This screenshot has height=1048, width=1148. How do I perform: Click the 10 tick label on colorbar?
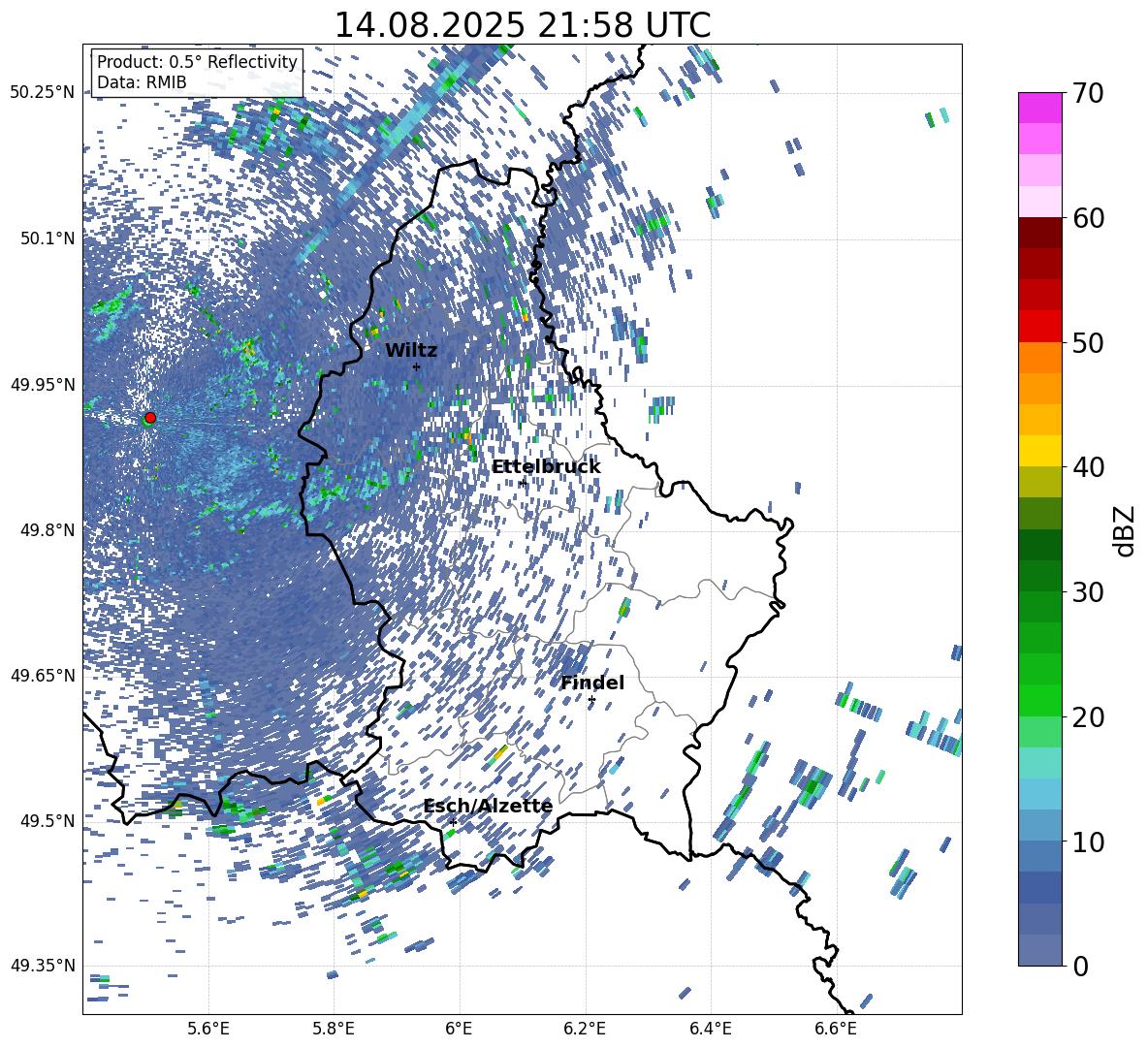click(1088, 842)
